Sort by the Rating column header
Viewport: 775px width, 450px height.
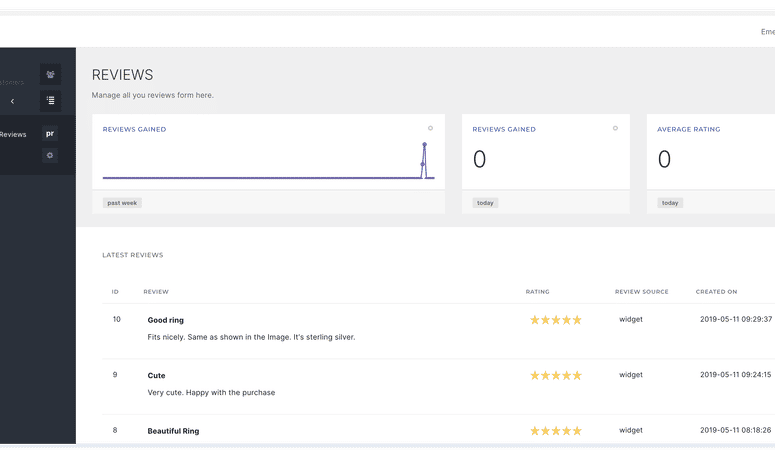[538, 292]
